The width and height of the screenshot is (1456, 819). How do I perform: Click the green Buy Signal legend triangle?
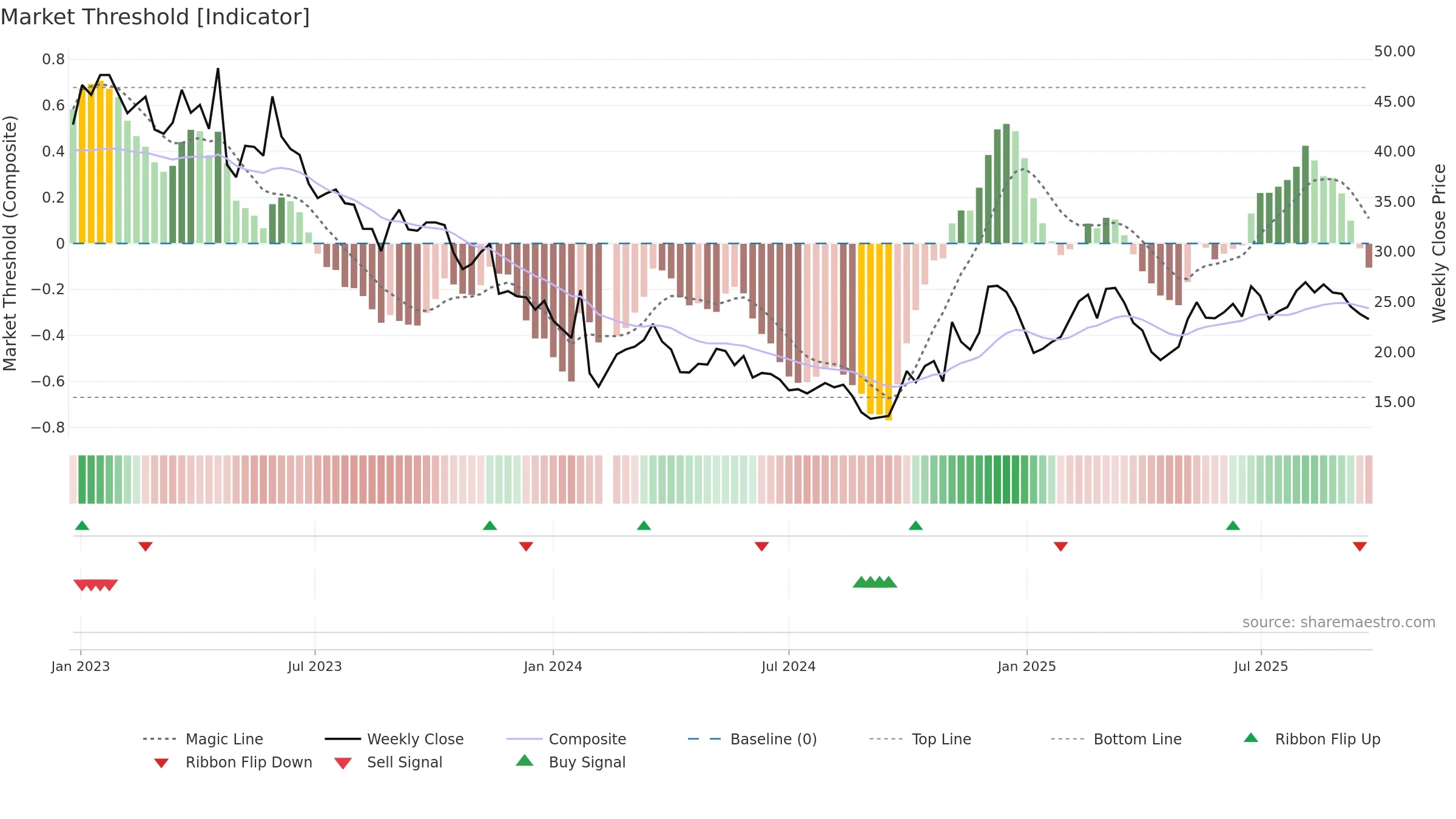525,760
